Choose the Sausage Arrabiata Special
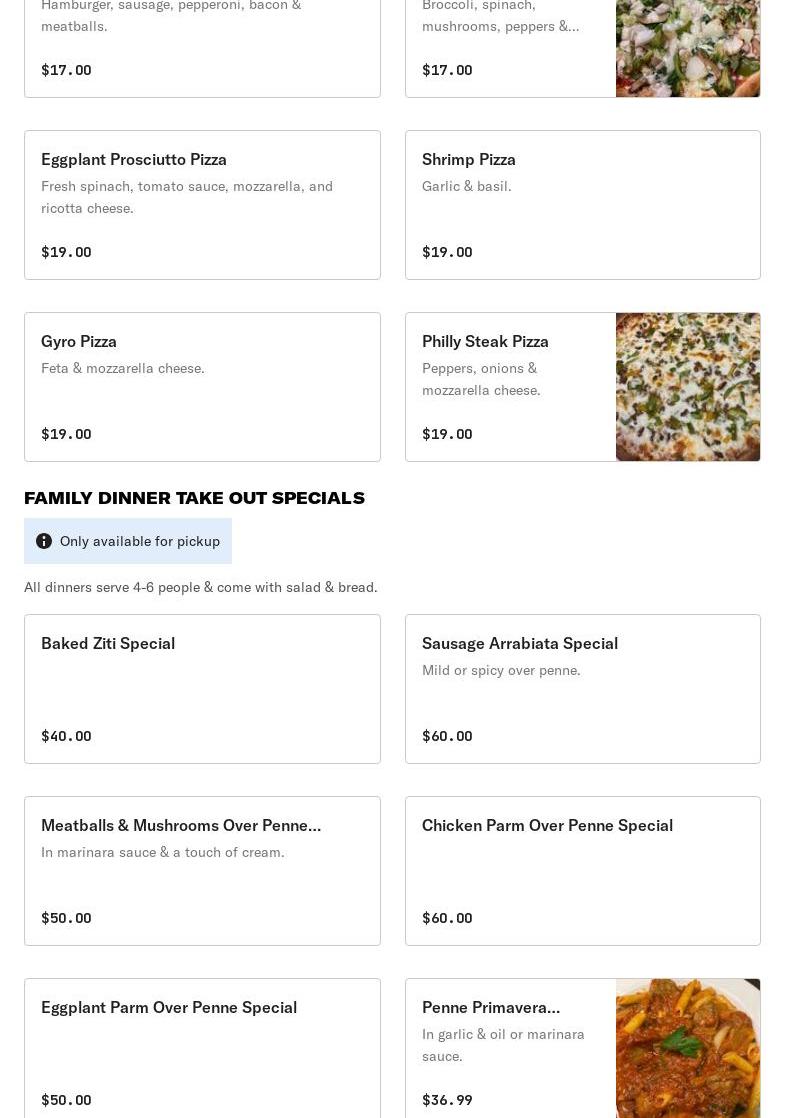785x1118 pixels. pos(582,688)
